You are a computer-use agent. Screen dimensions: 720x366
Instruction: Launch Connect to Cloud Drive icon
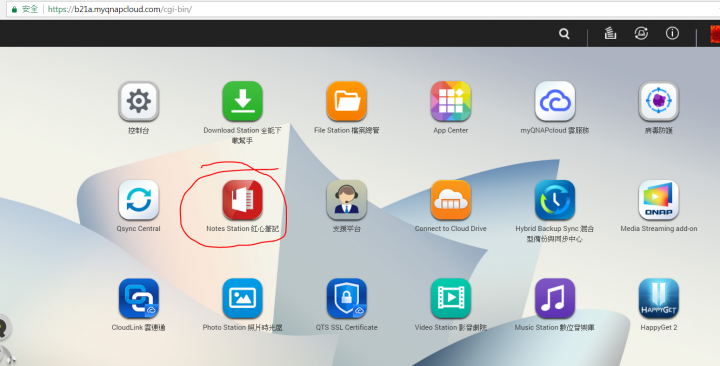pyautogui.click(x=450, y=200)
